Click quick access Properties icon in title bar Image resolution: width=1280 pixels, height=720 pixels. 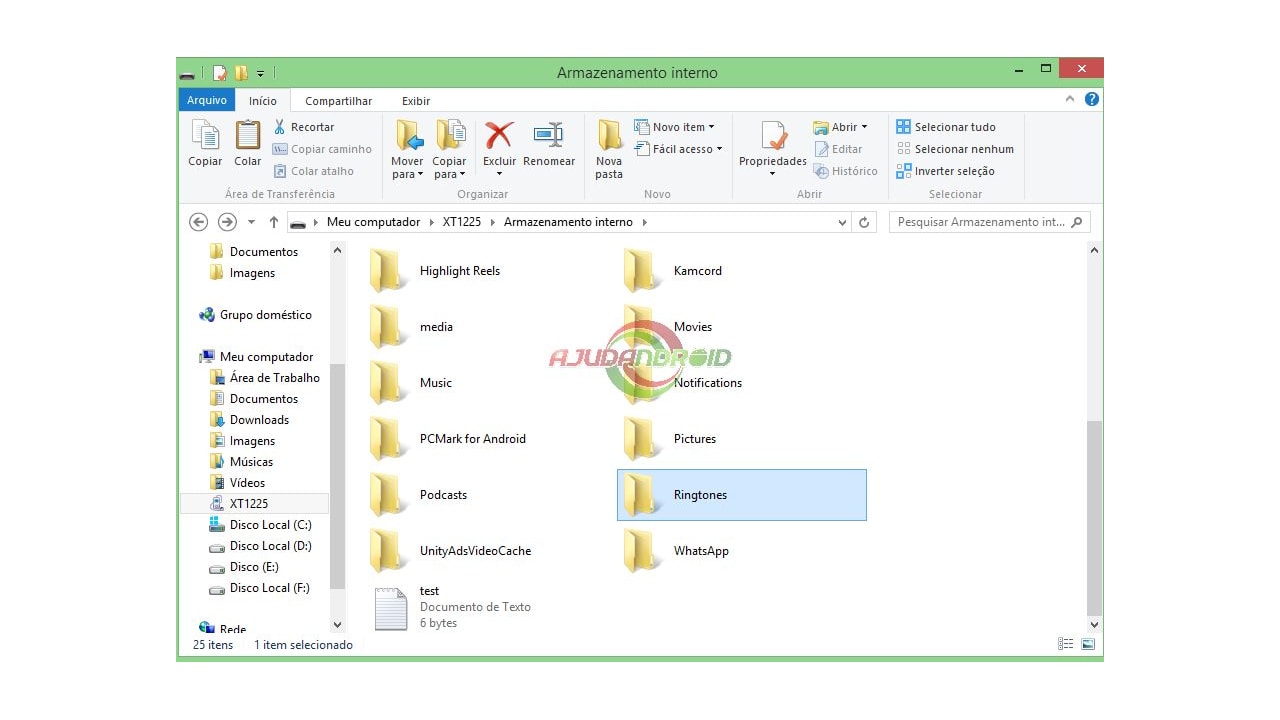[220, 73]
